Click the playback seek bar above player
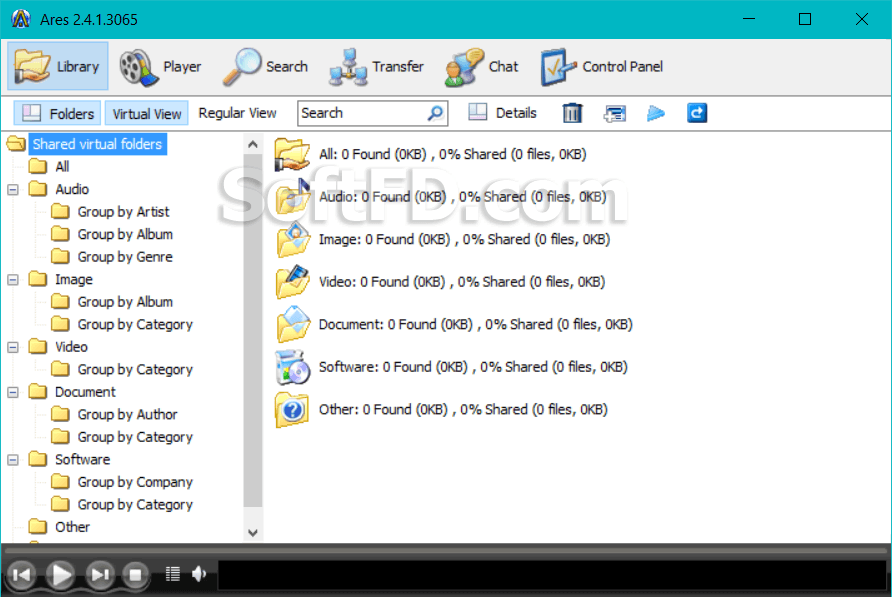This screenshot has width=892, height=597. tap(445, 551)
